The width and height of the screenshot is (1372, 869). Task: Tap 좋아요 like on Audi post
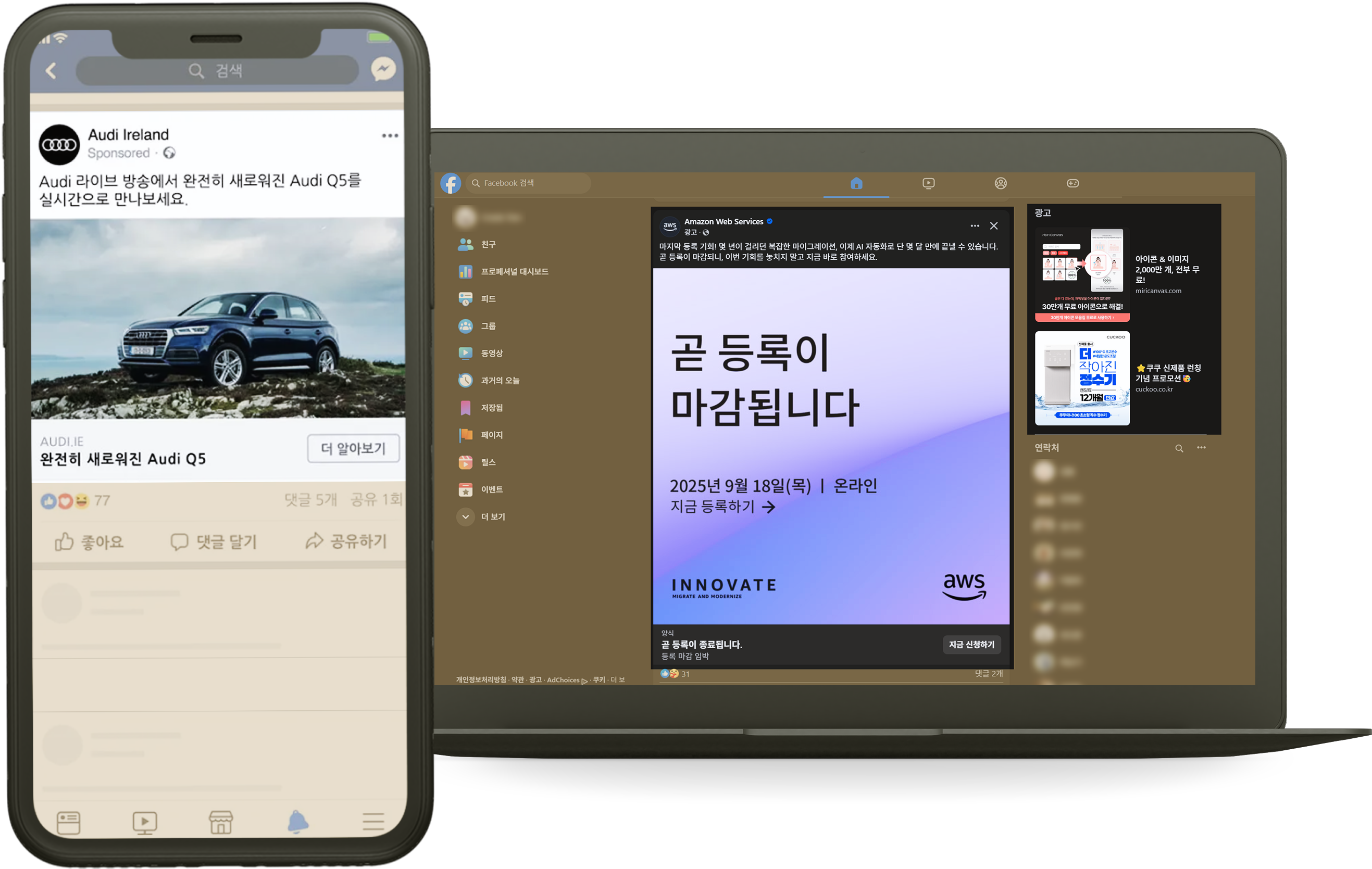pos(90,541)
